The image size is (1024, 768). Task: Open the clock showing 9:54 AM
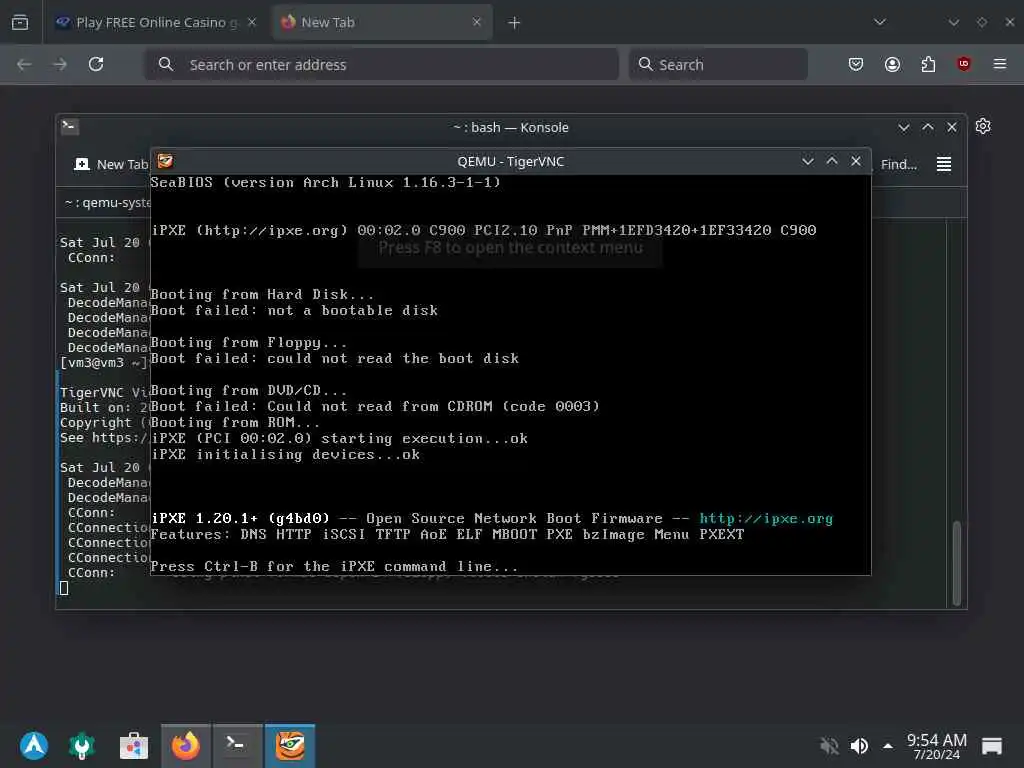click(936, 746)
